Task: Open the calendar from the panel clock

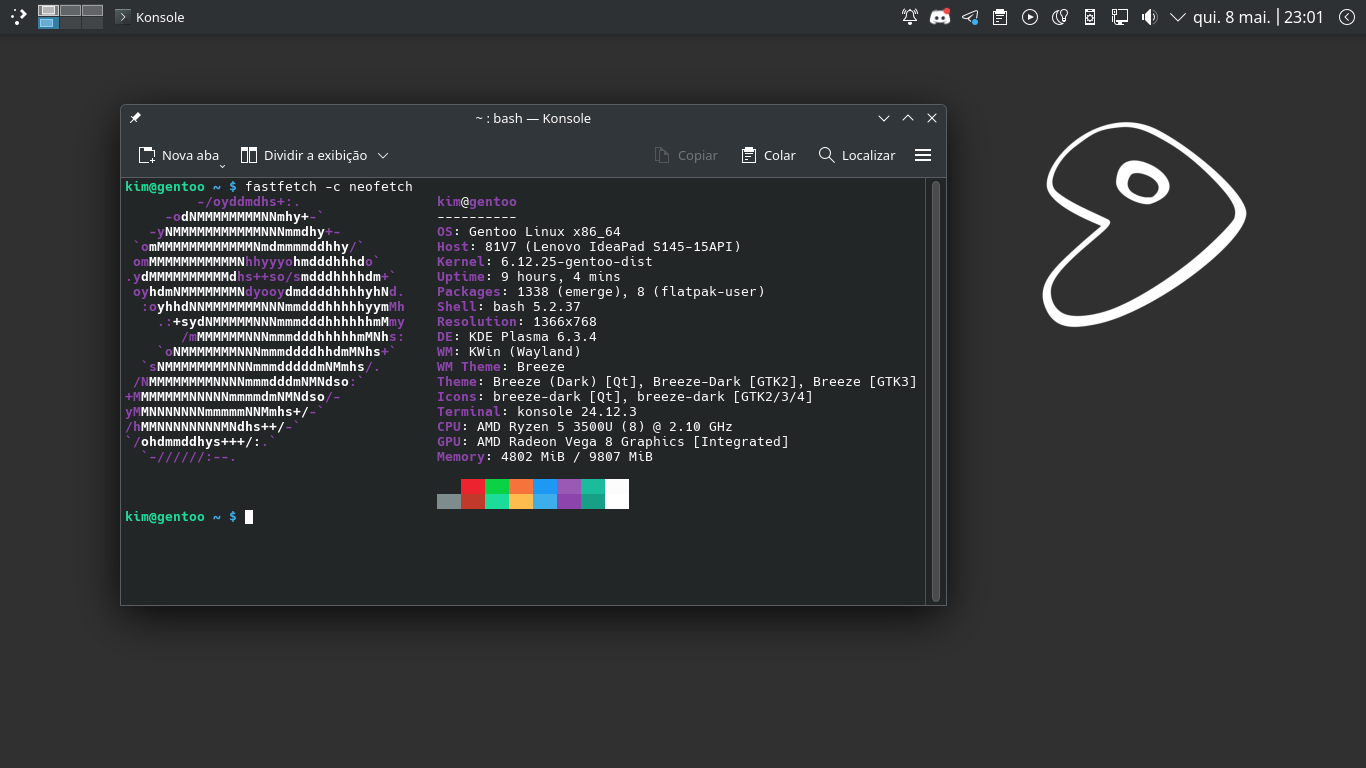Action: pos(1258,17)
